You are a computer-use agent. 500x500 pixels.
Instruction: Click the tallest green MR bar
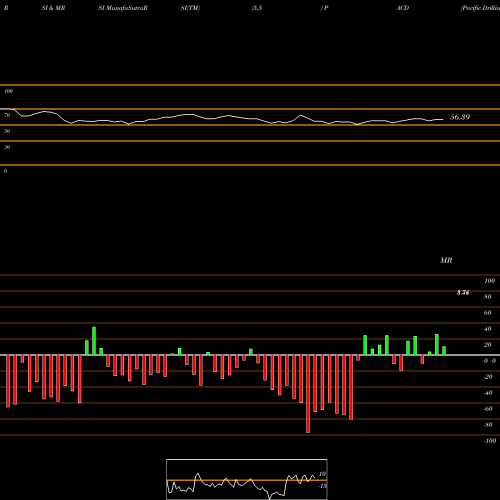[94, 341]
